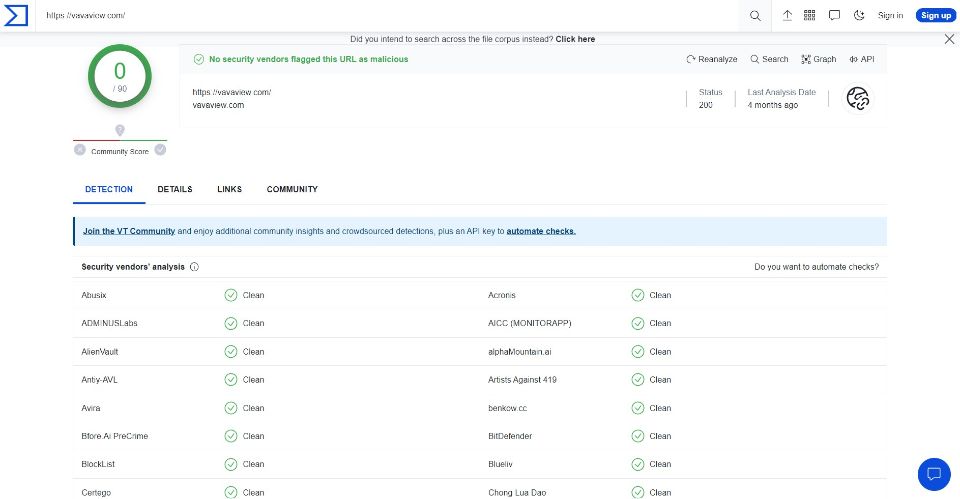Click the Status '200' value

click(705, 105)
